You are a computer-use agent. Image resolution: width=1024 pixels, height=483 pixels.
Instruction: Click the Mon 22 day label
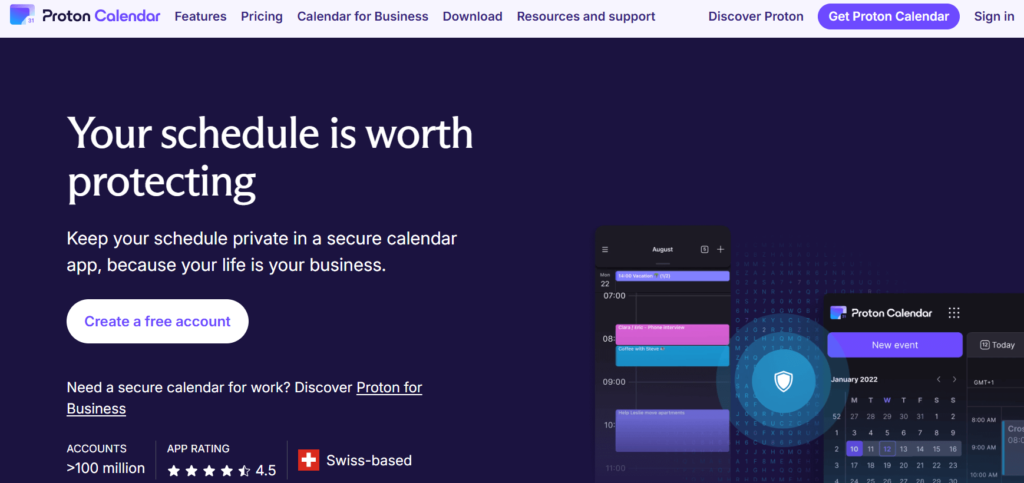pyautogui.click(x=605, y=279)
